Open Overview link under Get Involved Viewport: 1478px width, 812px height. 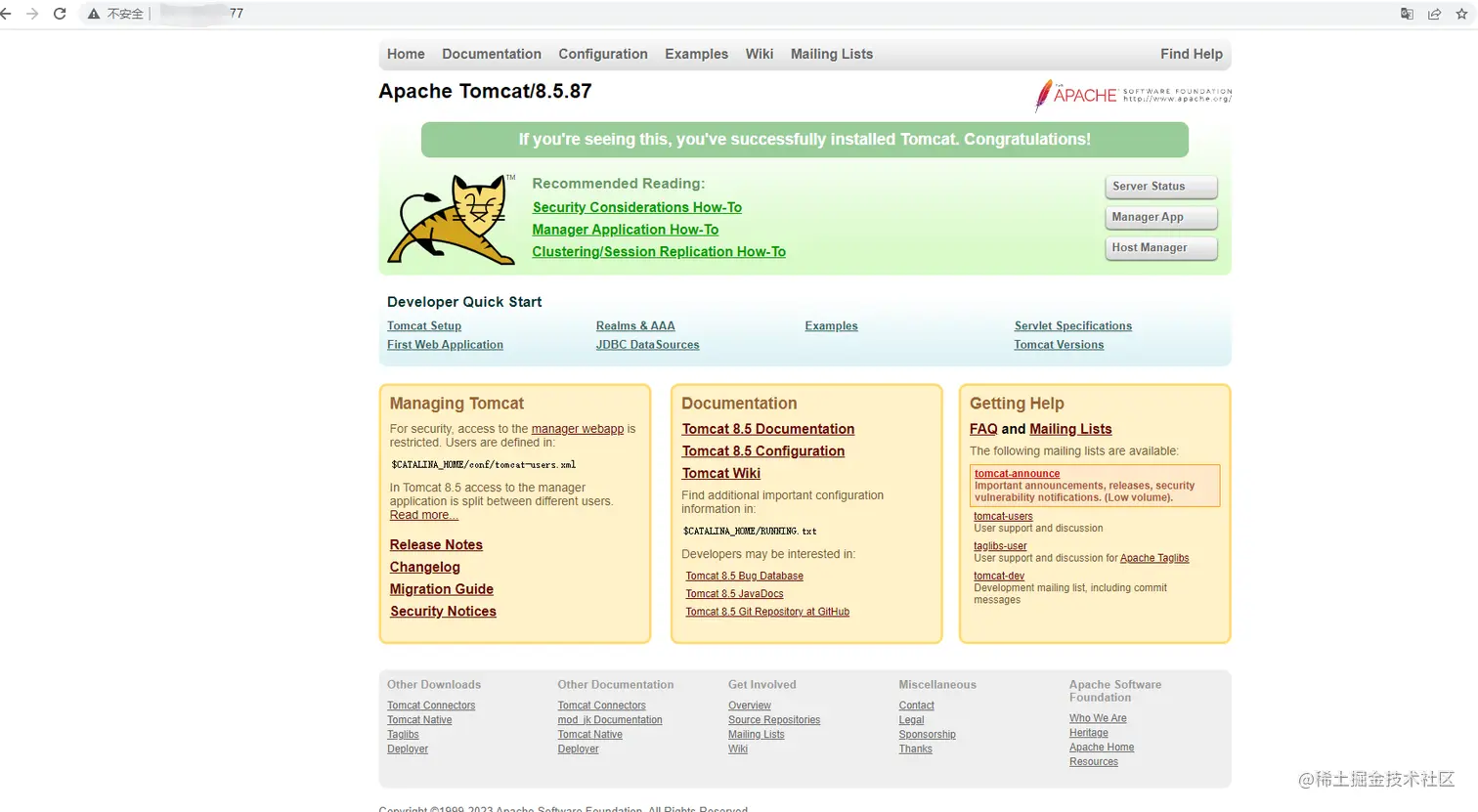(750, 705)
